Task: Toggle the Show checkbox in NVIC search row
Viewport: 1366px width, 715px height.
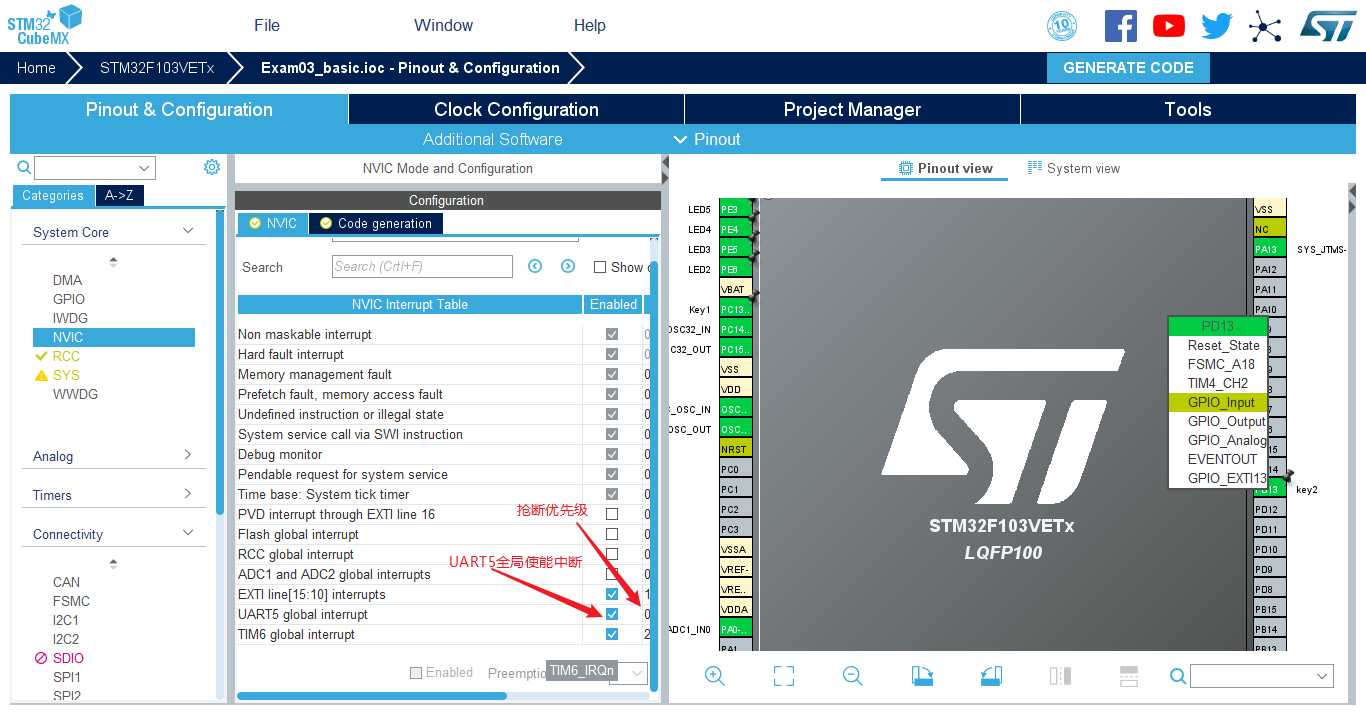Action: [600, 267]
